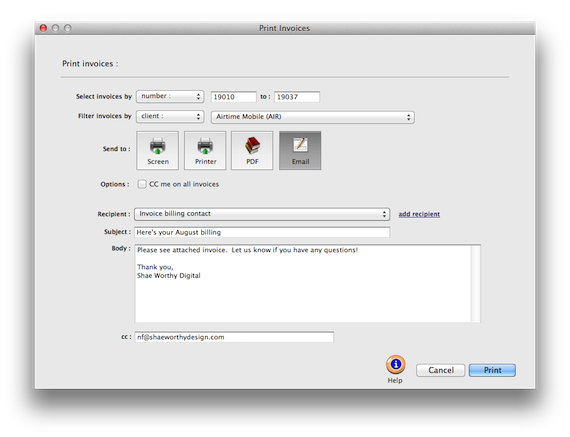The height and width of the screenshot is (437, 570).
Task: Close the Print Invoices window
Action: tap(43, 28)
